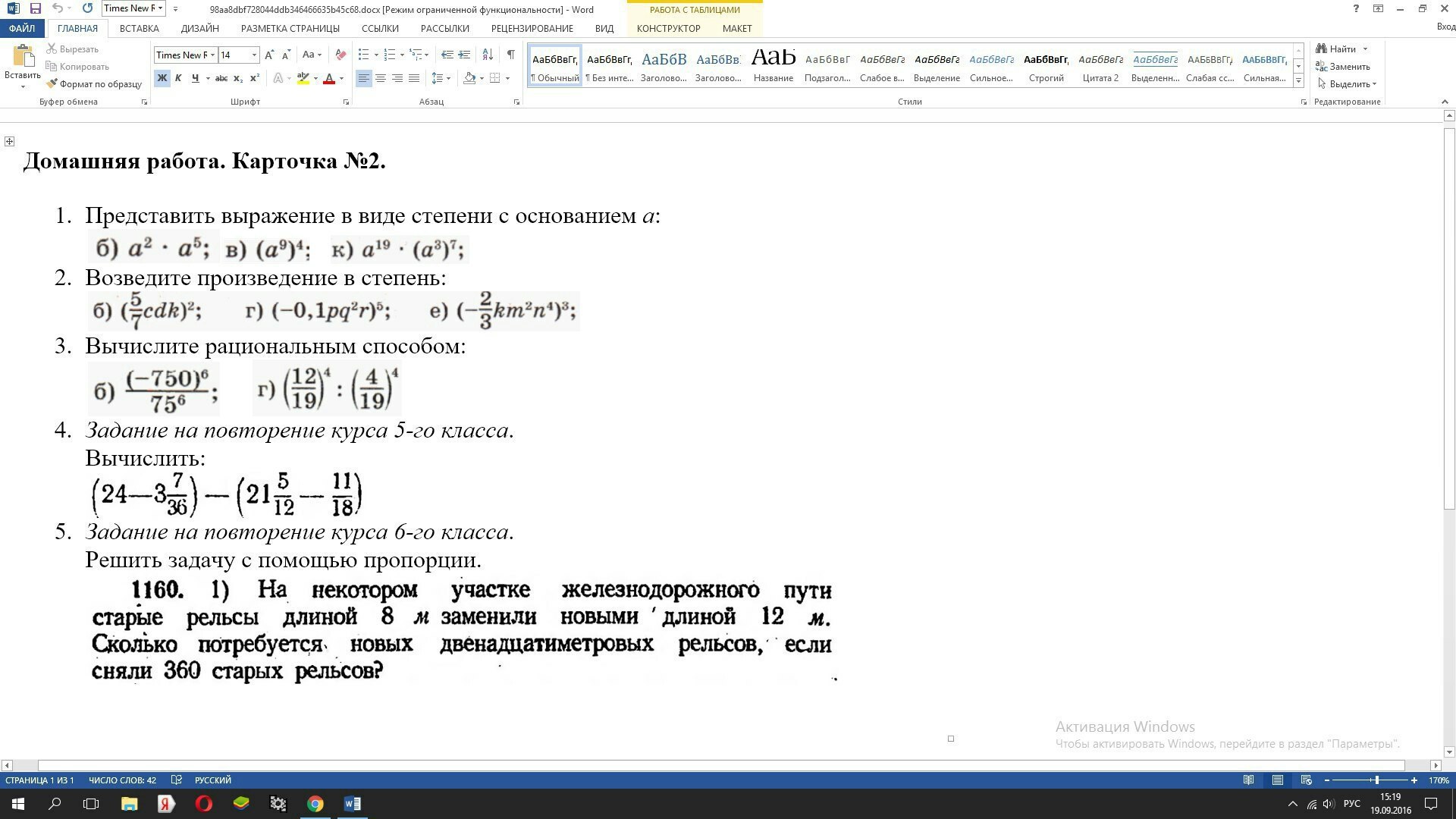The width and height of the screenshot is (1456, 819).
Task: Click the Sort (А-Я) icon
Action: (488, 55)
